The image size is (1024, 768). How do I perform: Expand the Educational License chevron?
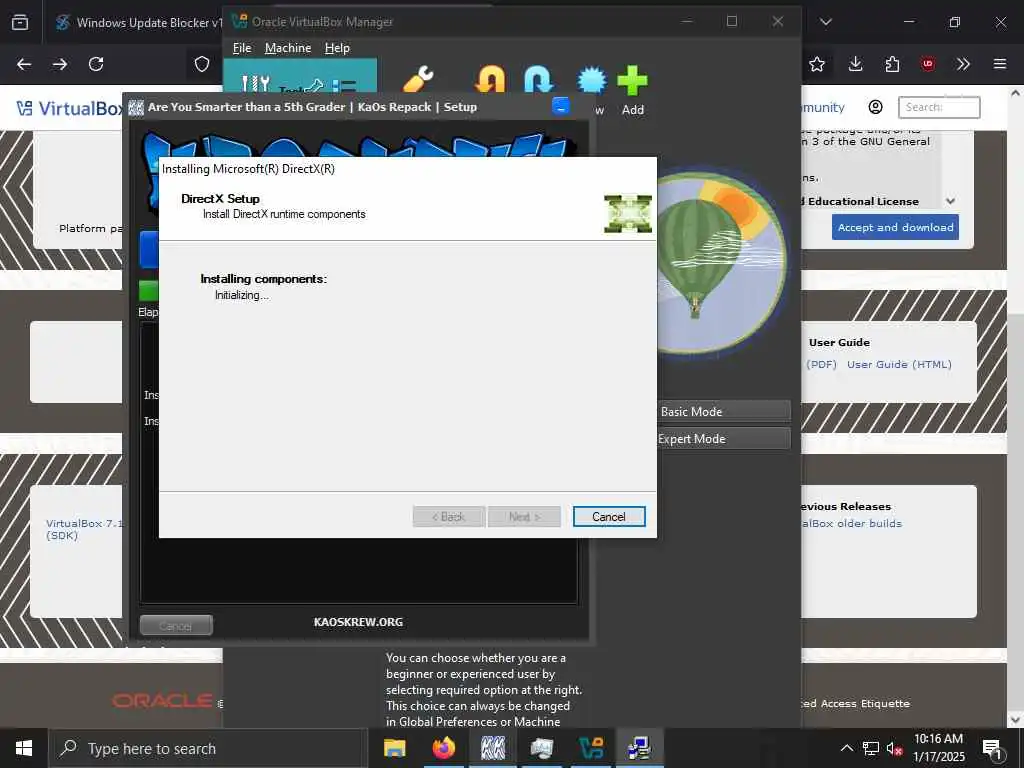(x=951, y=201)
